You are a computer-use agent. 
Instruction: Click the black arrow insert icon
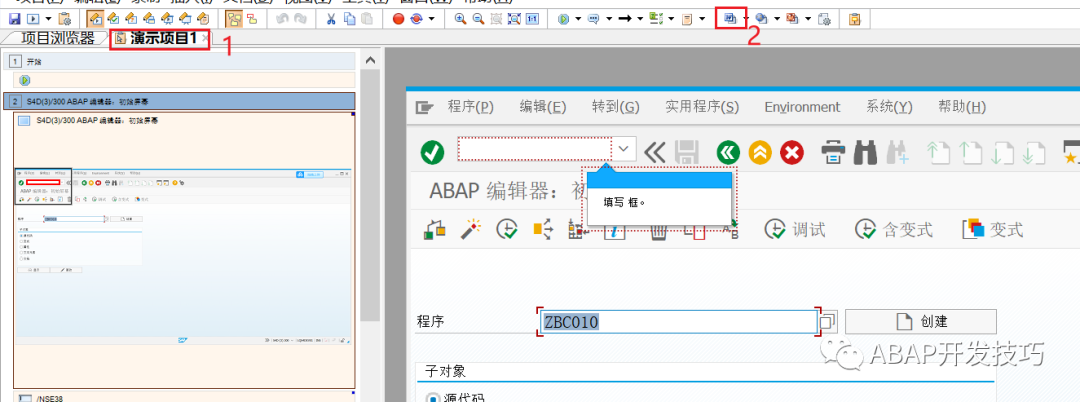(625, 19)
